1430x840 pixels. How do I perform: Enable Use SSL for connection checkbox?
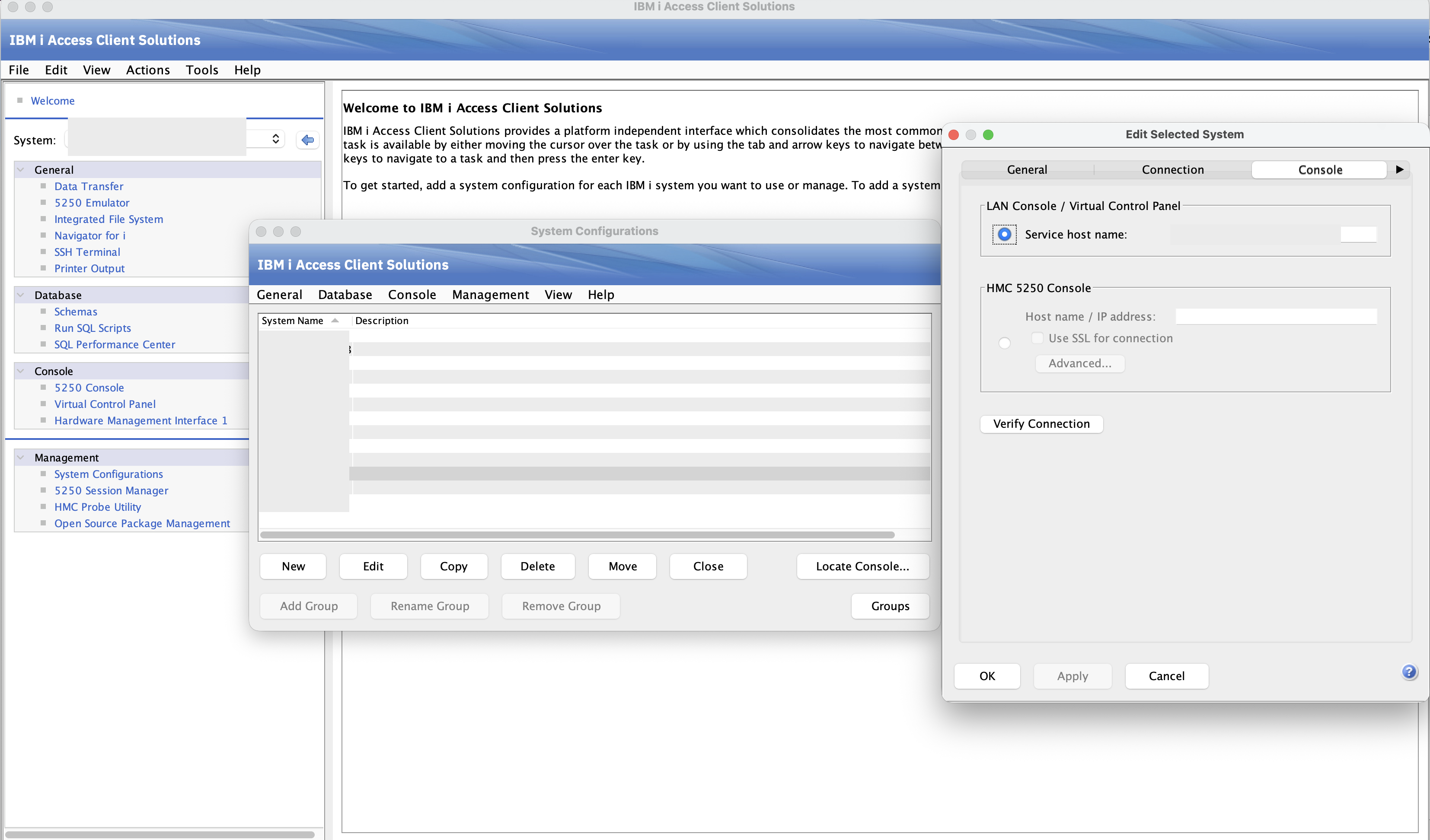coord(1037,338)
